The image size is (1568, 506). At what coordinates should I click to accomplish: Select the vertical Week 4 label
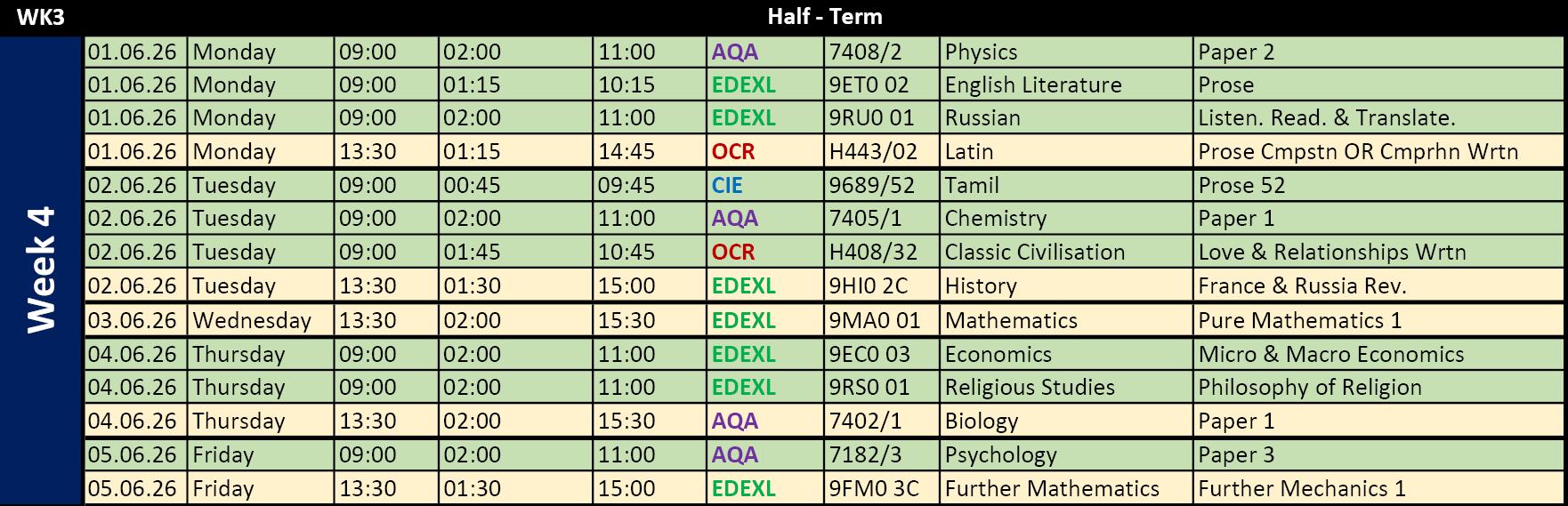41,269
